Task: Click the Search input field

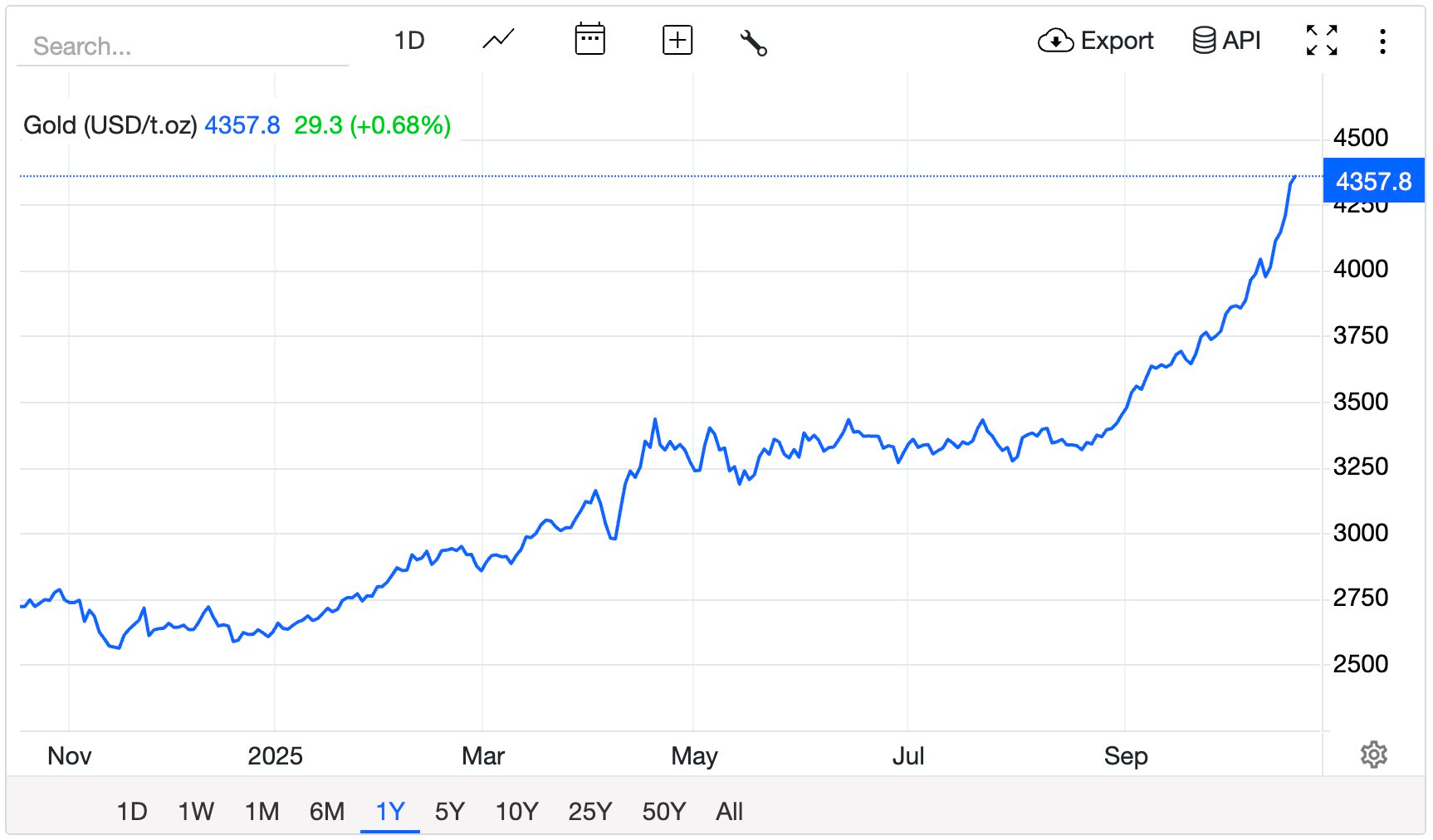Action: point(183,46)
